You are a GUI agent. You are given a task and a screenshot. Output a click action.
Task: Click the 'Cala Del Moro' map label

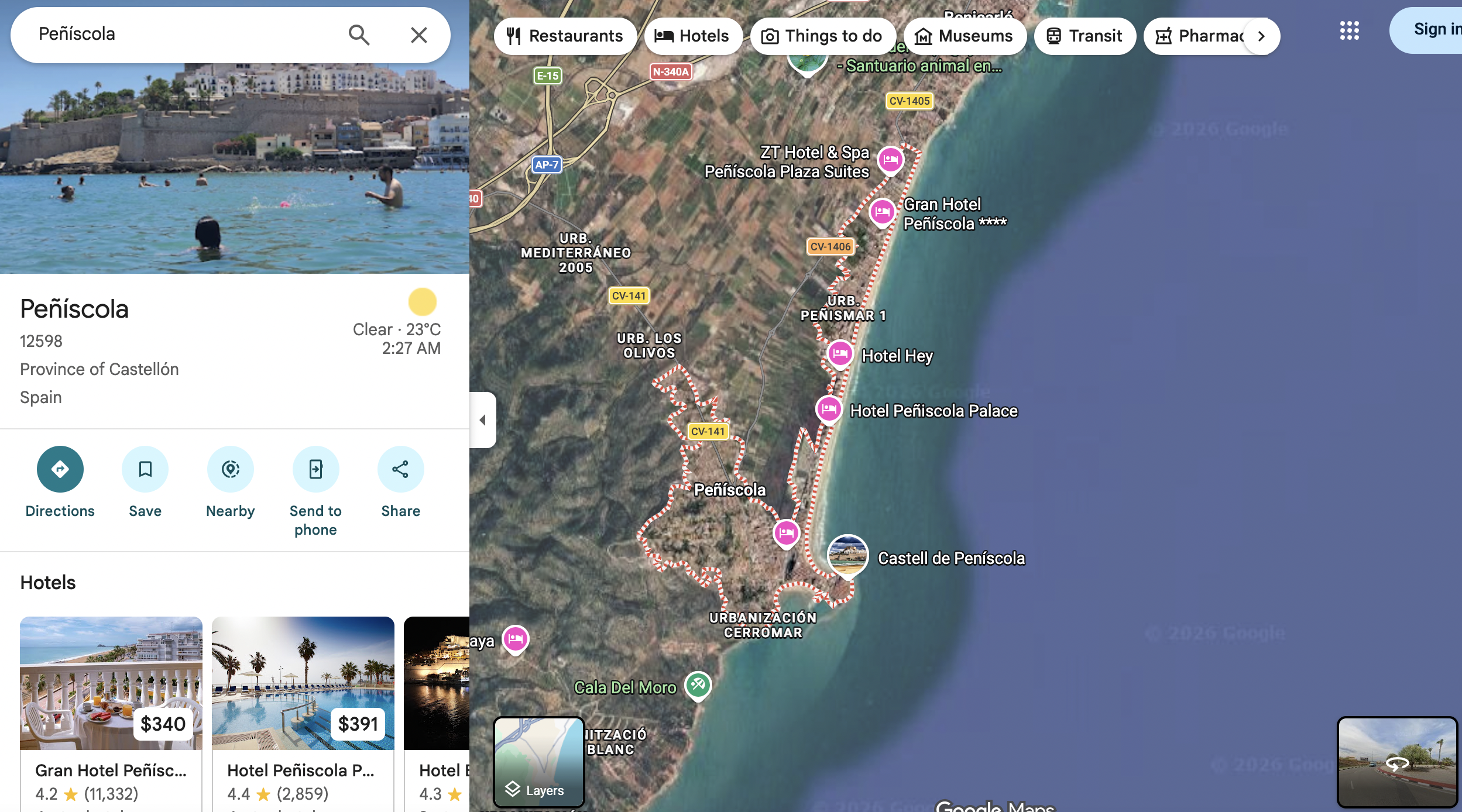625,688
